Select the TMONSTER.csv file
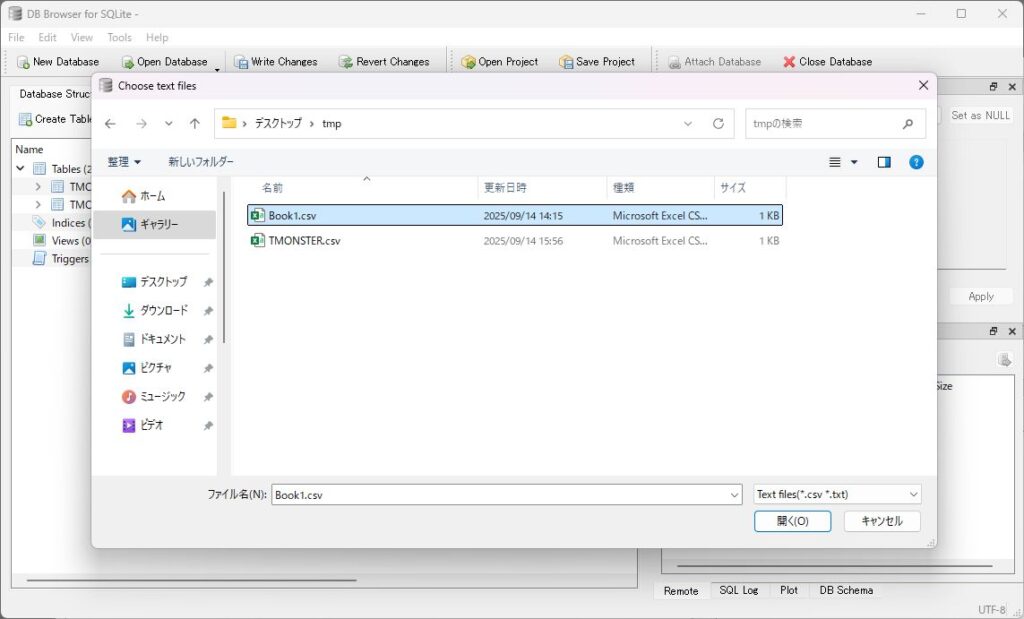Image resolution: width=1024 pixels, height=619 pixels. tap(304, 241)
